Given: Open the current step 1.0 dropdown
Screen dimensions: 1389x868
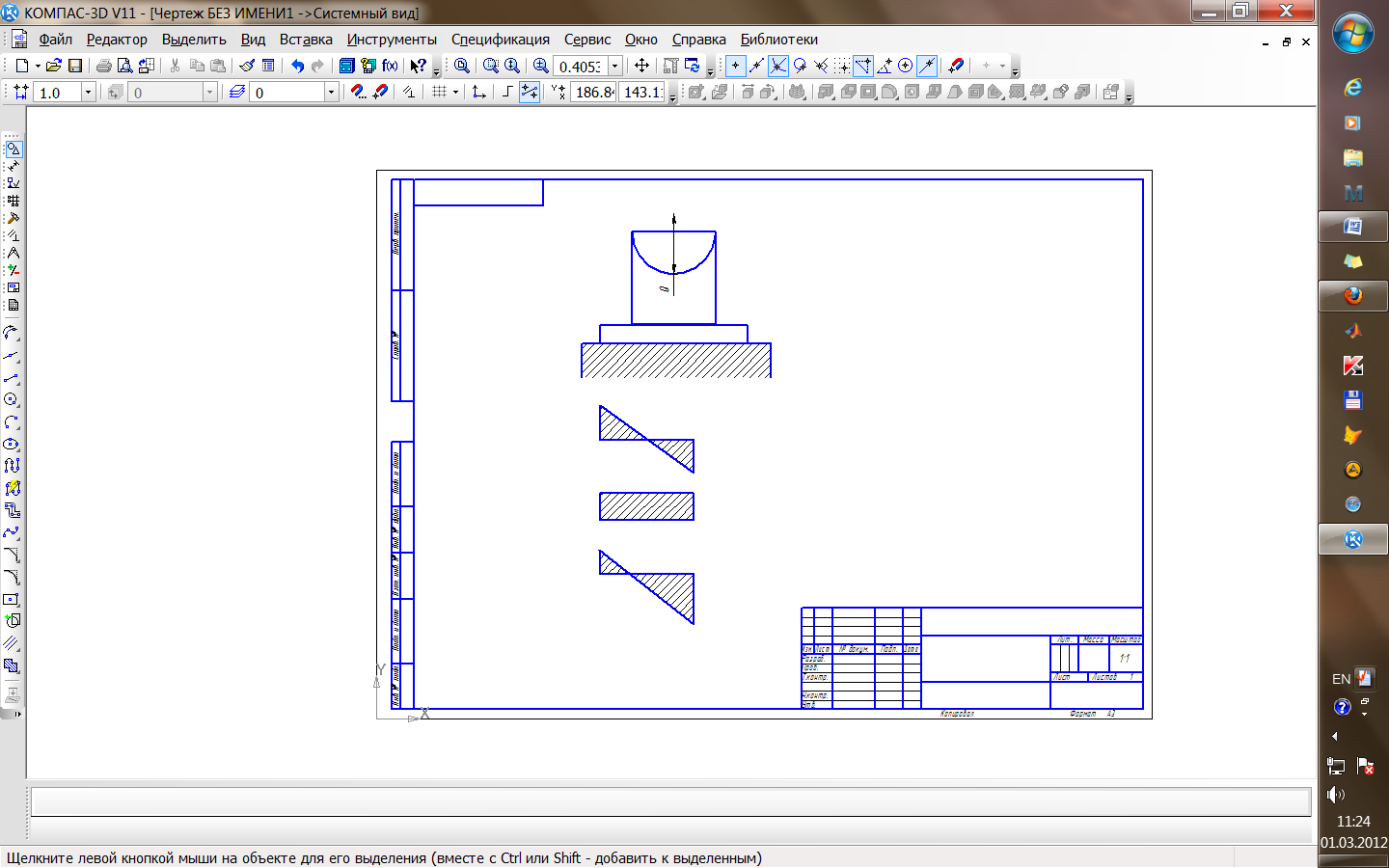Looking at the screenshot, I should pyautogui.click(x=88, y=93).
